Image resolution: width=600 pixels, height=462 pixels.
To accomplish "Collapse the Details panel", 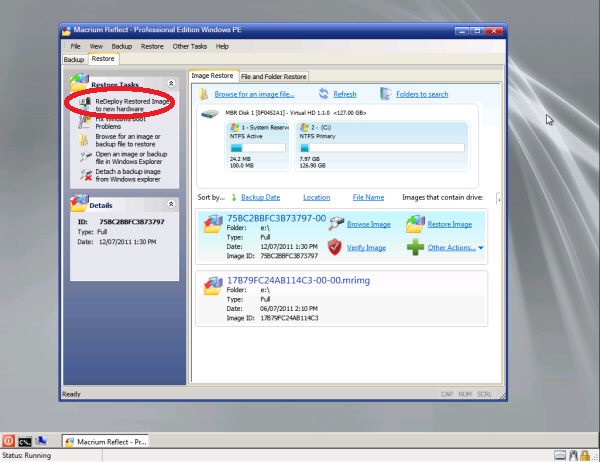I will point(171,204).
